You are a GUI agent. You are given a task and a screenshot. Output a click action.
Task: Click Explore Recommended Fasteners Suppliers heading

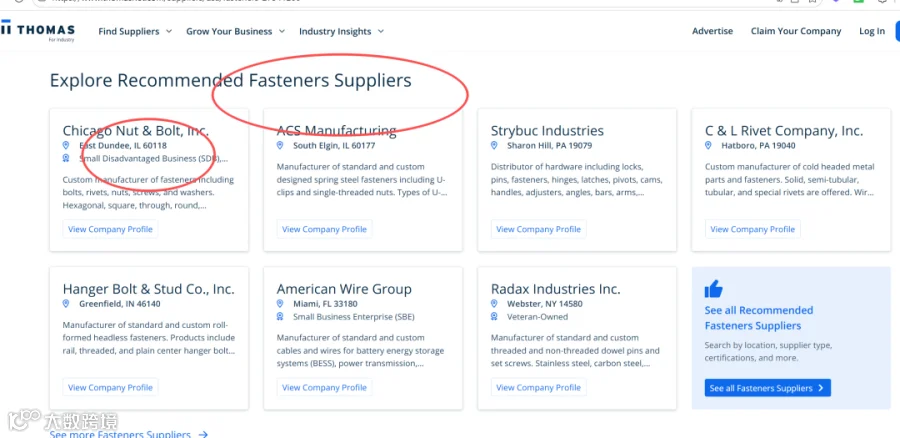tap(231, 80)
